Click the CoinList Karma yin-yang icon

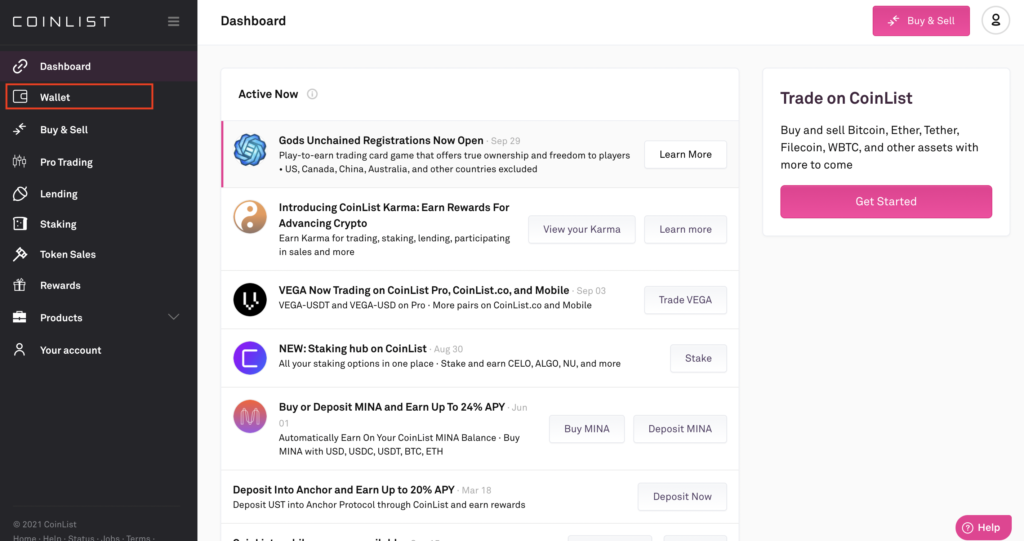250,217
